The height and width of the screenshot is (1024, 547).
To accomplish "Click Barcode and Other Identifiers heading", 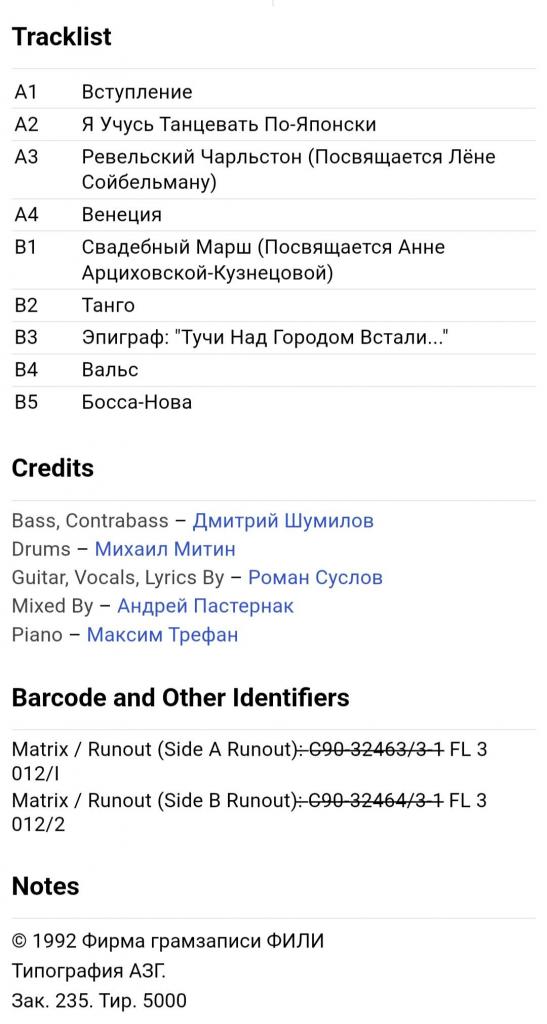I will 181,697.
